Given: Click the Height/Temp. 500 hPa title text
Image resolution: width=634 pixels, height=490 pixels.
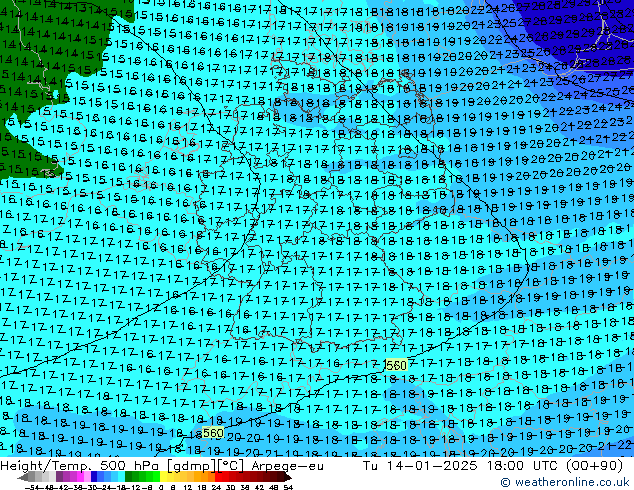Looking at the screenshot, I should coord(82,466).
